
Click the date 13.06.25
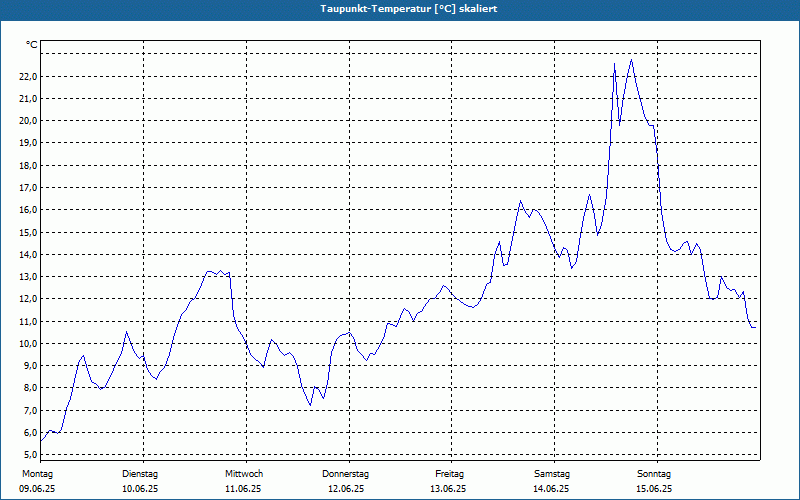point(448,489)
